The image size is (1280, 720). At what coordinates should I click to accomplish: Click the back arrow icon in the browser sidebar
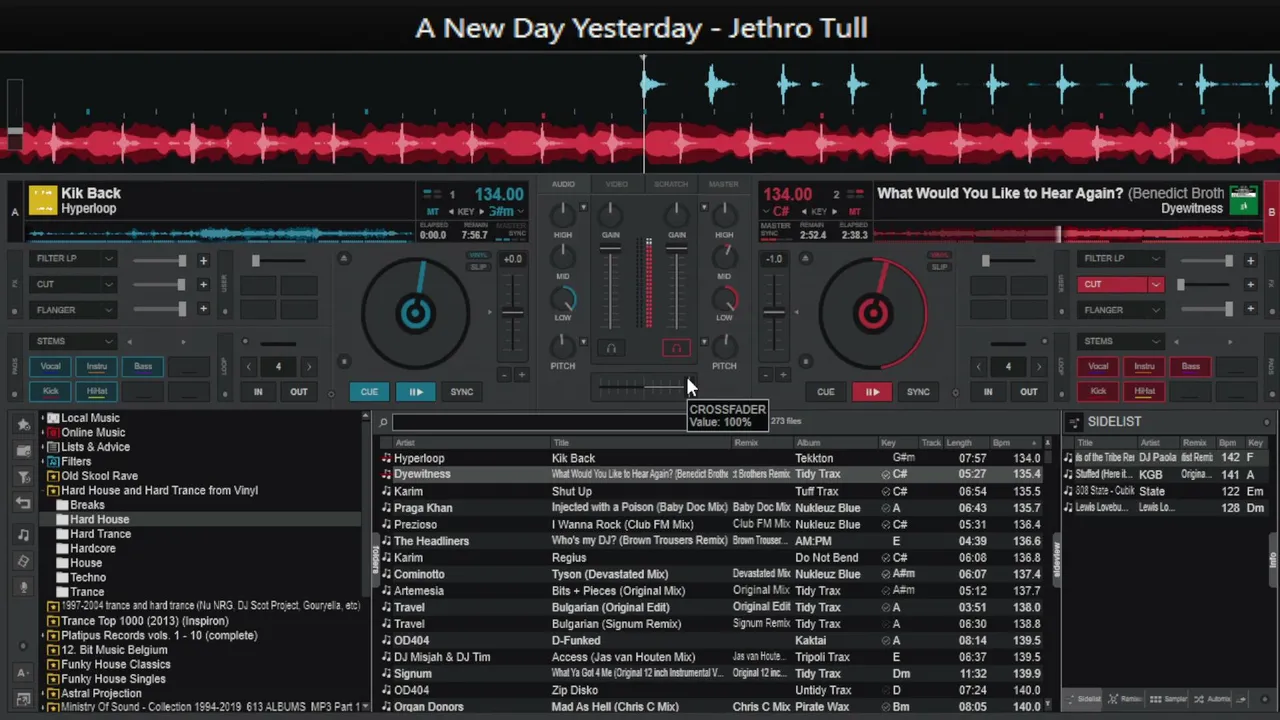point(24,503)
